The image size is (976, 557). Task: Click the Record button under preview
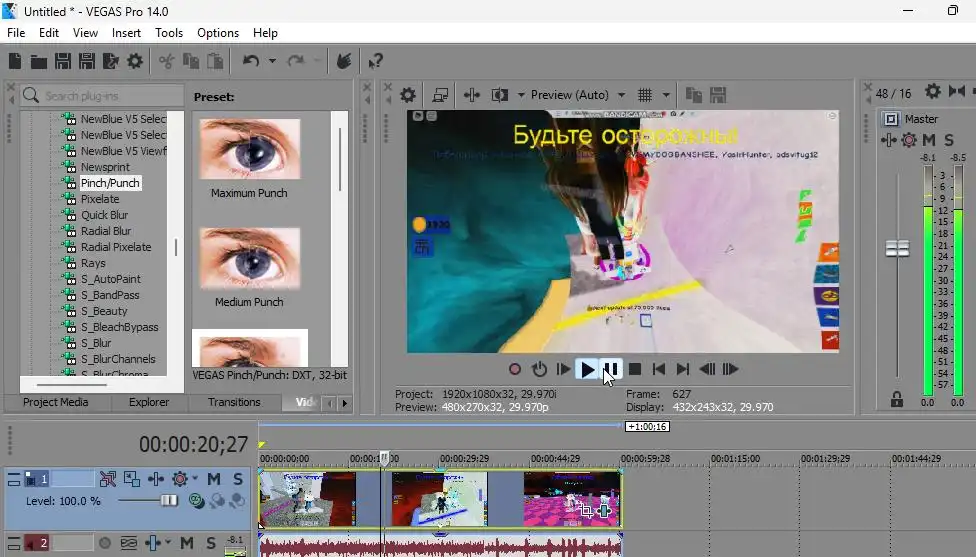(515, 370)
